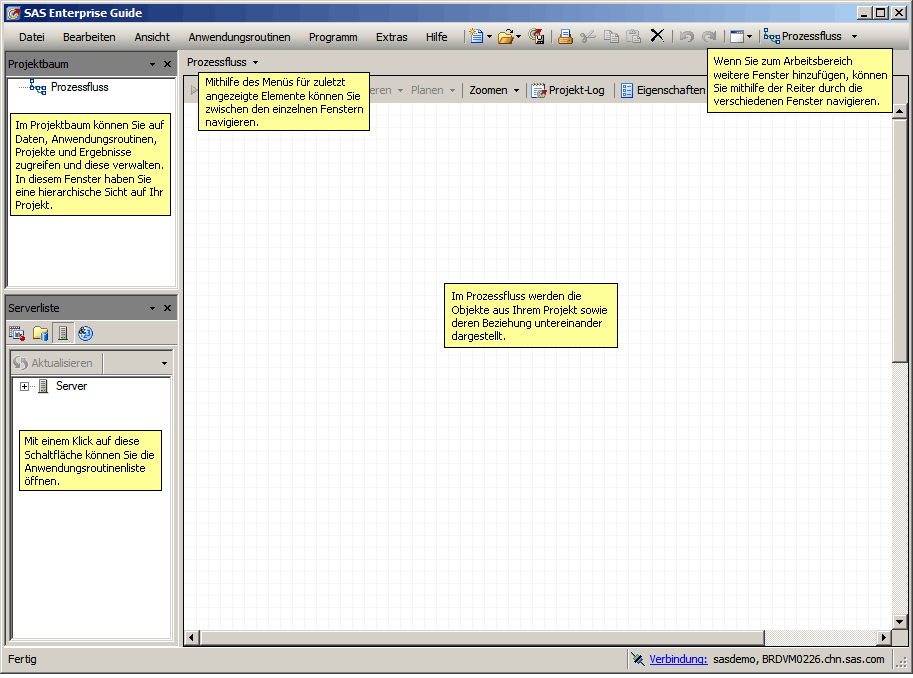Viewport: 913px width, 678px height.
Task: Click the task list icon in the Serverliste pane
Action: pos(17,333)
